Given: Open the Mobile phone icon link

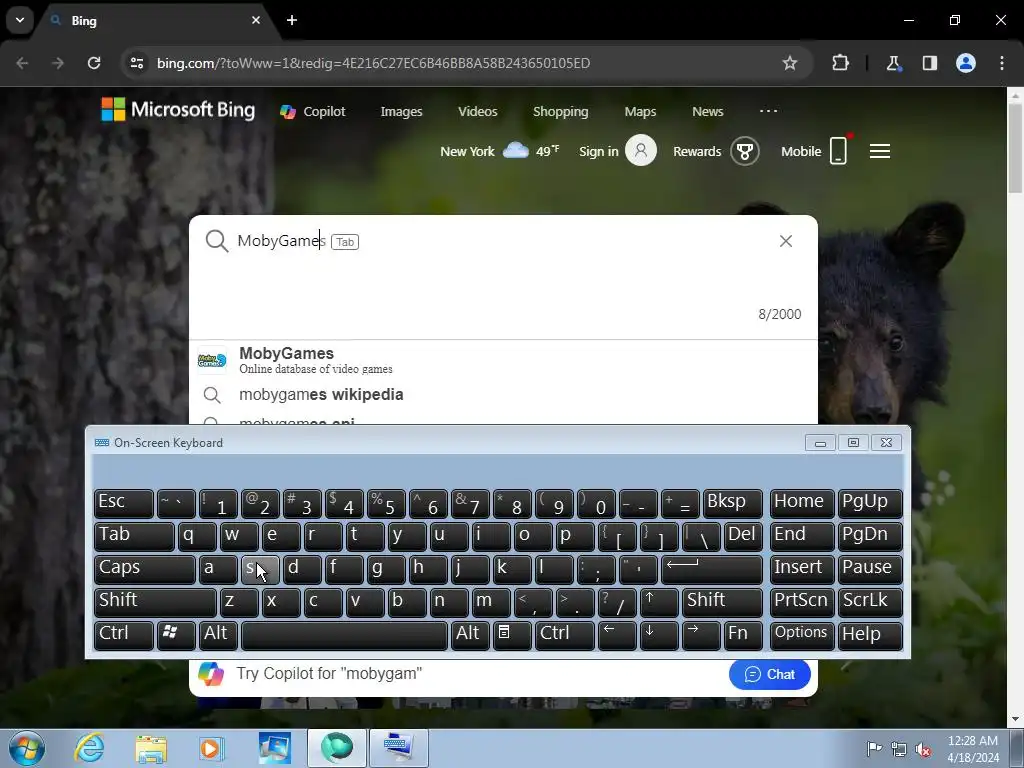Looking at the screenshot, I should (x=839, y=151).
